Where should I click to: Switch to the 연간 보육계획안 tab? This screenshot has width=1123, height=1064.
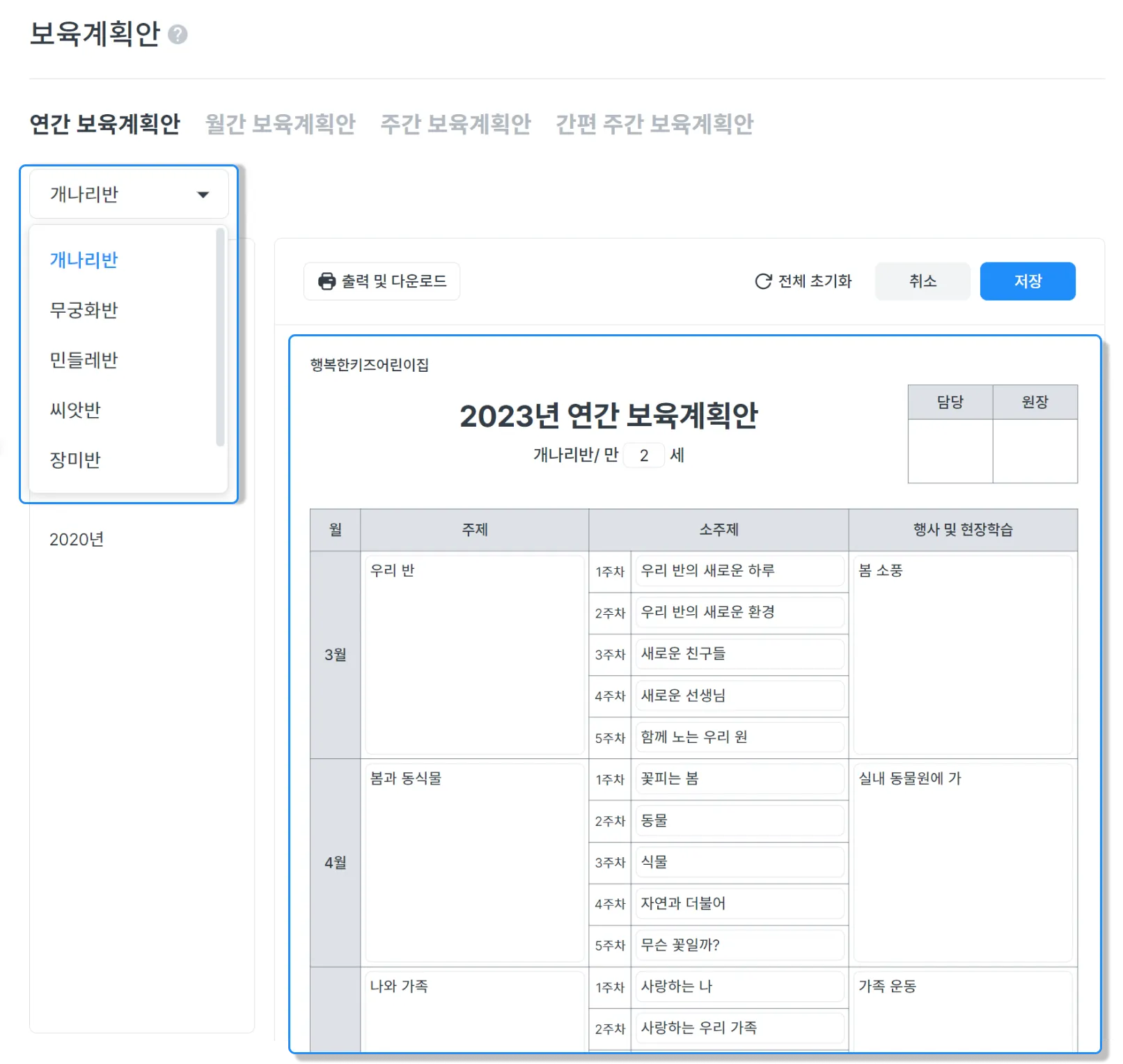click(104, 124)
